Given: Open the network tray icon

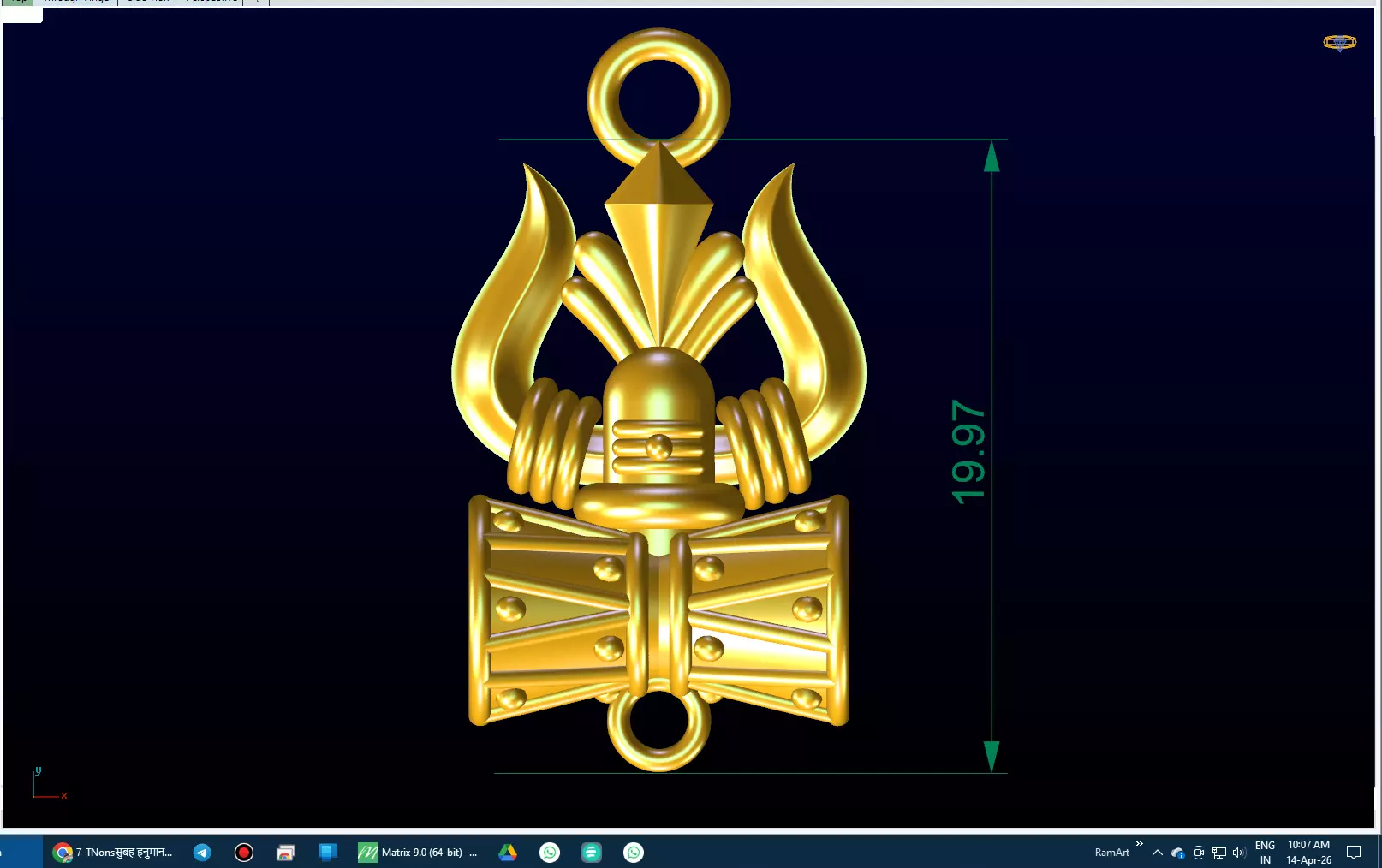Looking at the screenshot, I should pos(1219,853).
